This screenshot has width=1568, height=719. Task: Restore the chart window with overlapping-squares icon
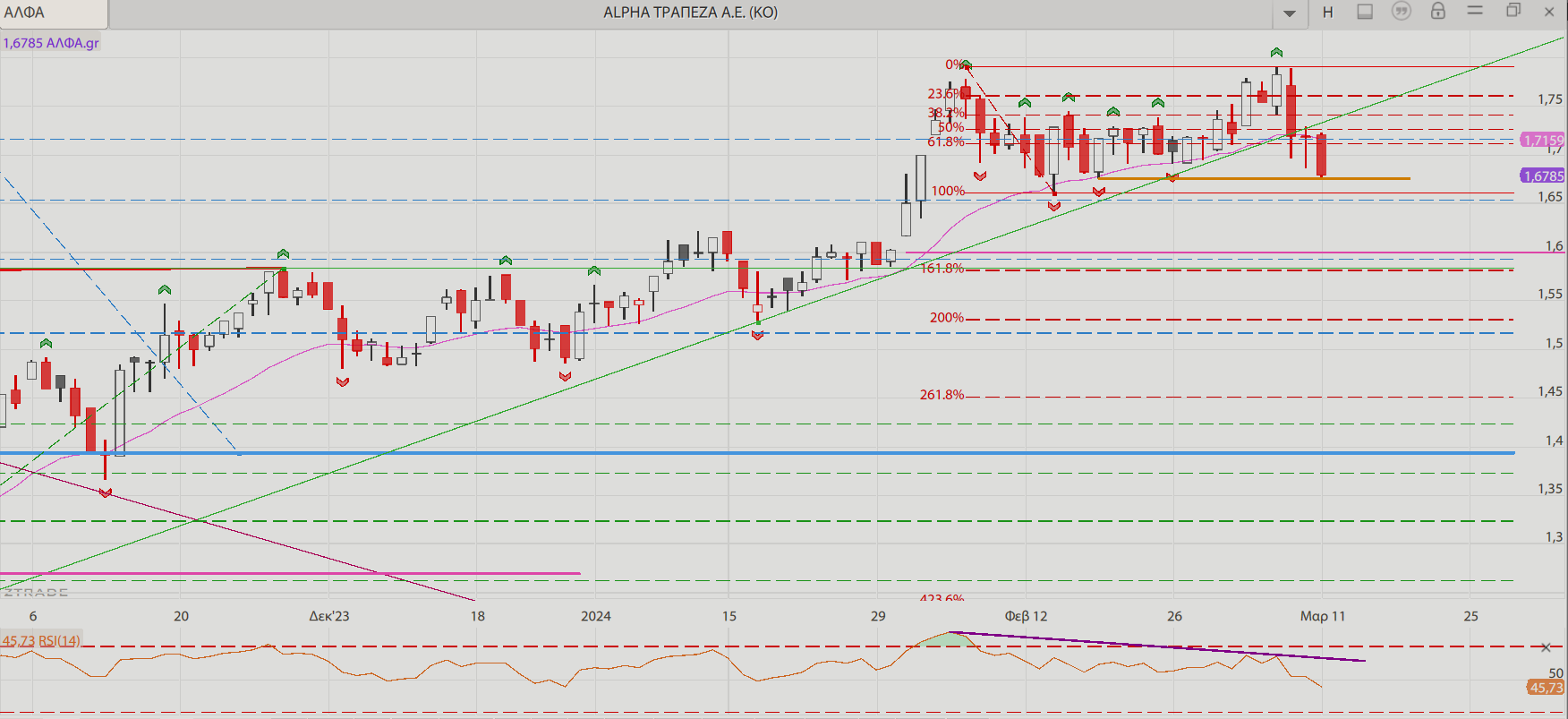point(1513,11)
